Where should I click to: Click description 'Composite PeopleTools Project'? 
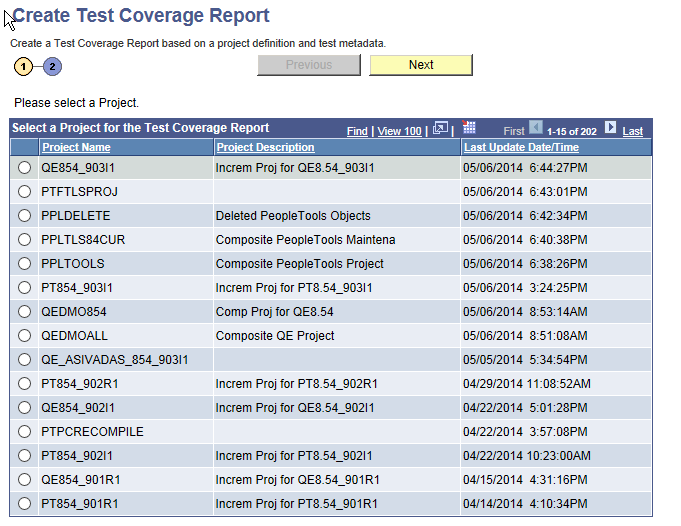tap(300, 264)
